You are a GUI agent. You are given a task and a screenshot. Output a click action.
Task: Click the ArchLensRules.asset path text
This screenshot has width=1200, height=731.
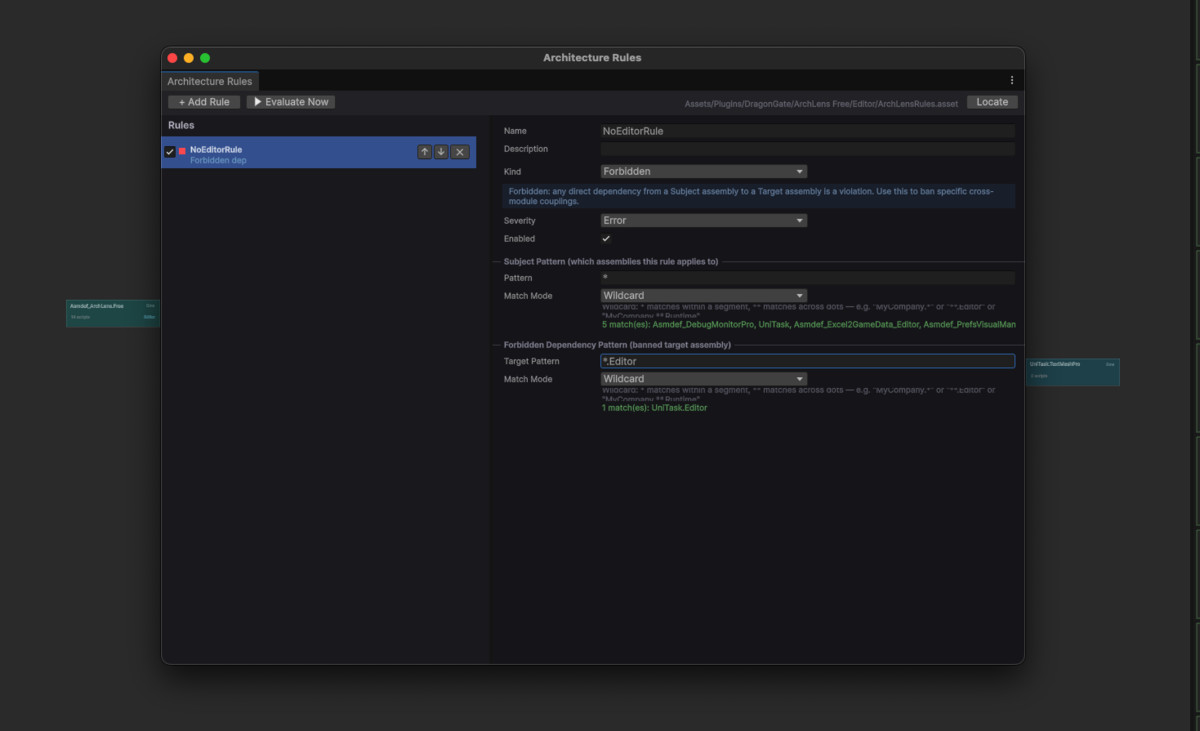click(821, 104)
